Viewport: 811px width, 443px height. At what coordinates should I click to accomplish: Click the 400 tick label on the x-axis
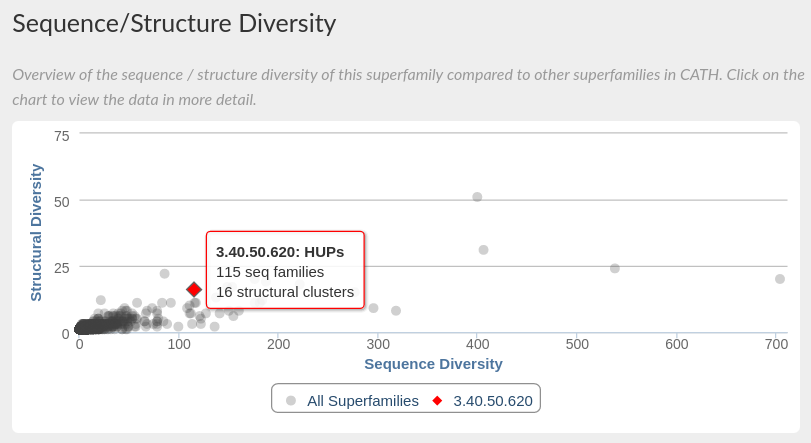pyautogui.click(x=477, y=344)
